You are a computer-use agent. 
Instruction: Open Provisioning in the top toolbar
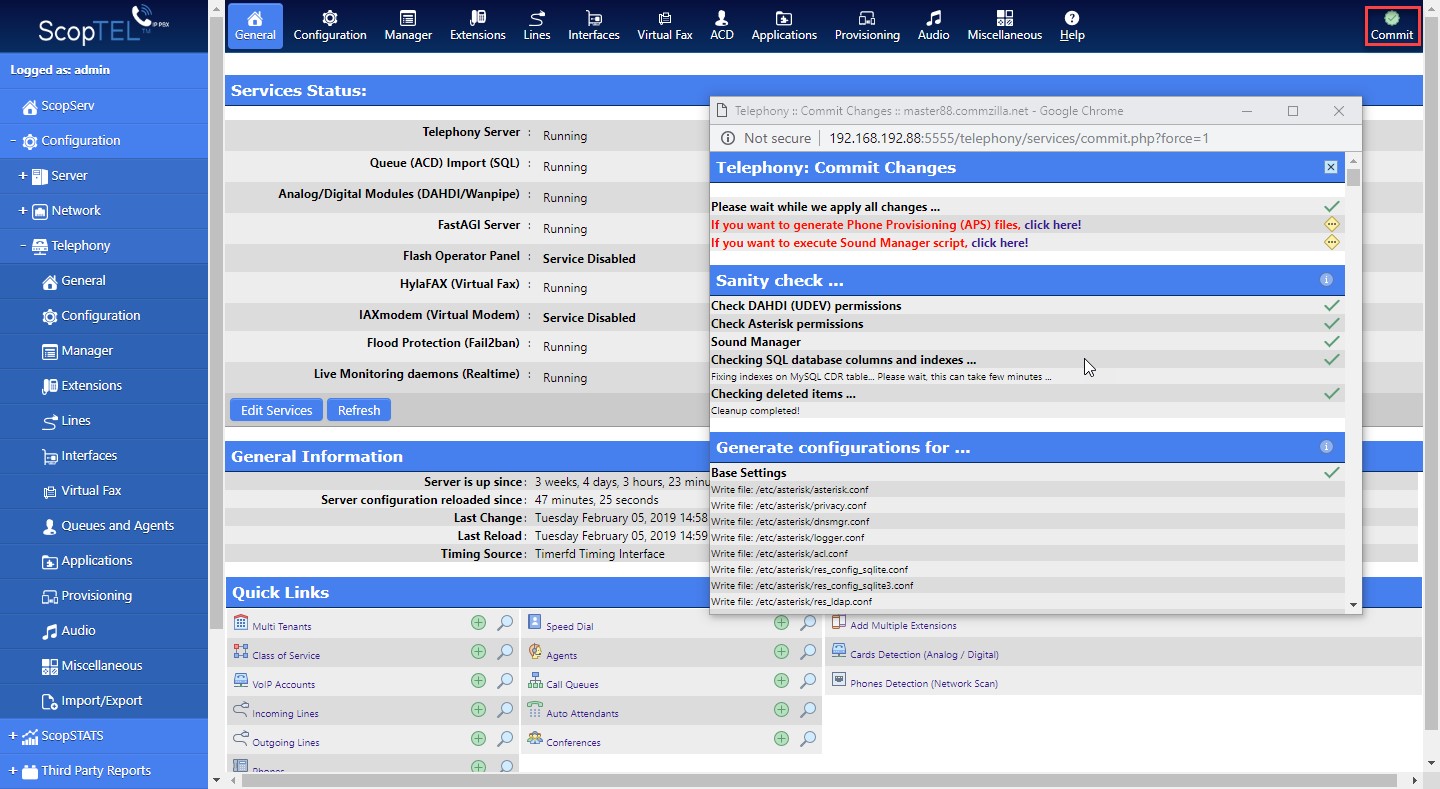(x=867, y=26)
